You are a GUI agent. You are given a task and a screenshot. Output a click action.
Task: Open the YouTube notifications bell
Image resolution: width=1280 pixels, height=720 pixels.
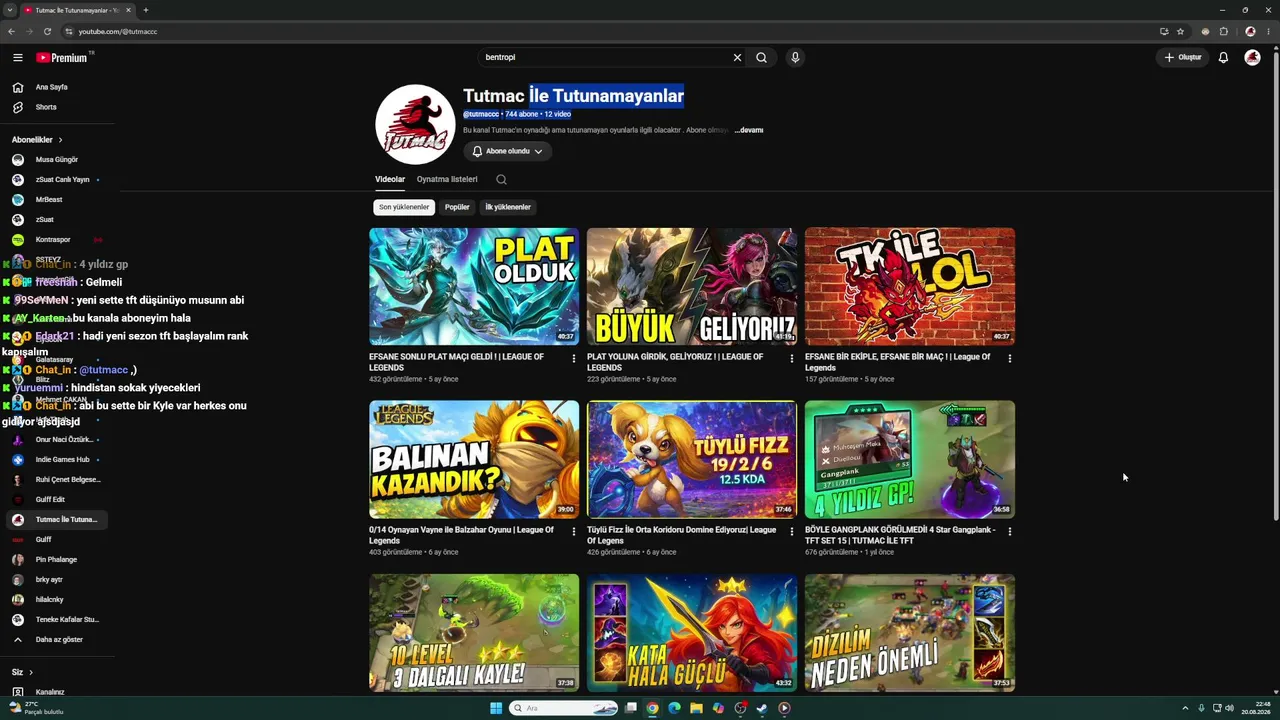(x=1223, y=58)
